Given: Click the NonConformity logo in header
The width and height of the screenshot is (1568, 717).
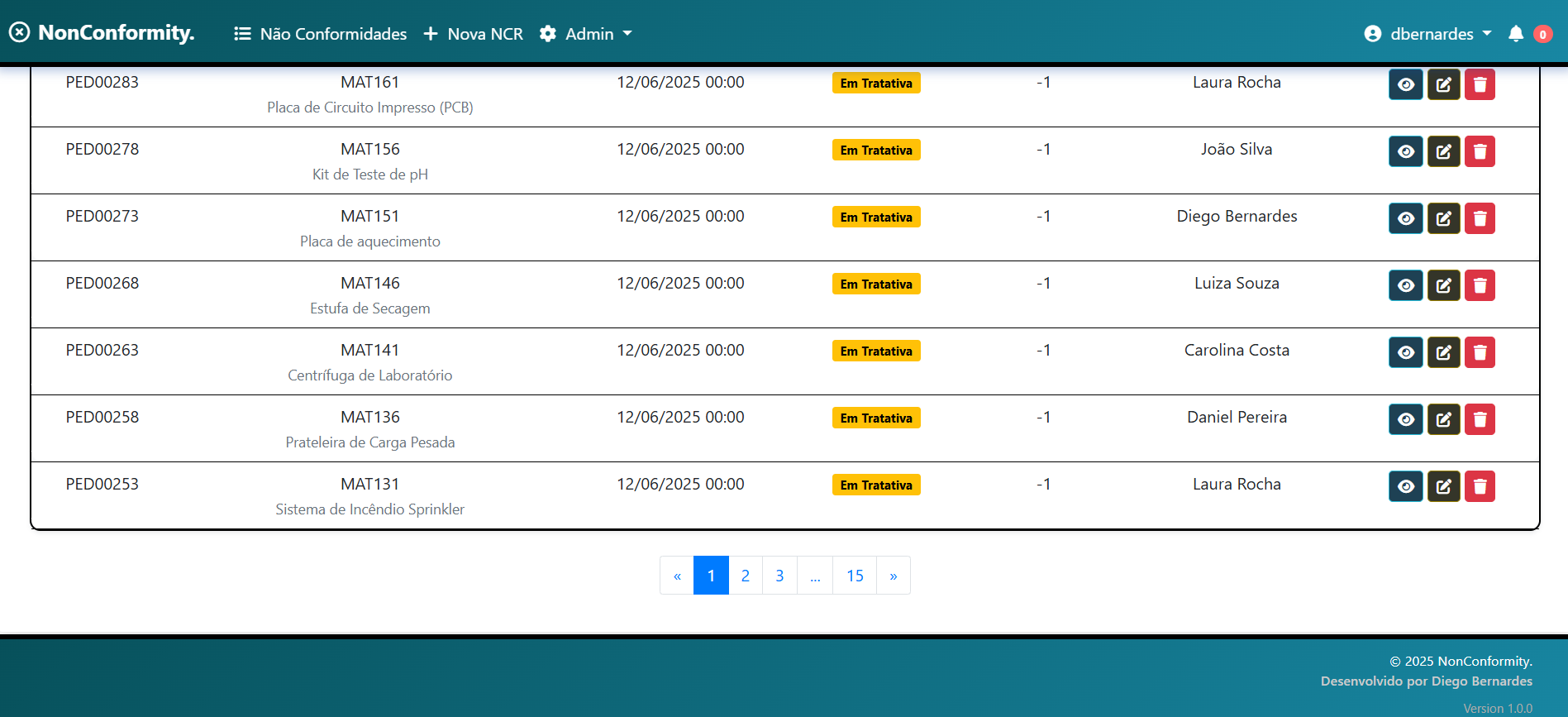Looking at the screenshot, I should [102, 32].
